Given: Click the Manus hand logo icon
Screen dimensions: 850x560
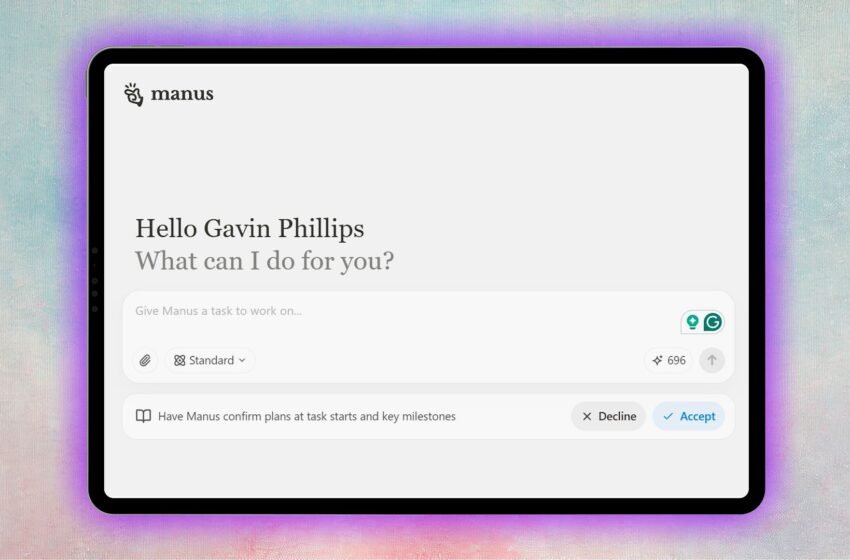Looking at the screenshot, I should 133,94.
